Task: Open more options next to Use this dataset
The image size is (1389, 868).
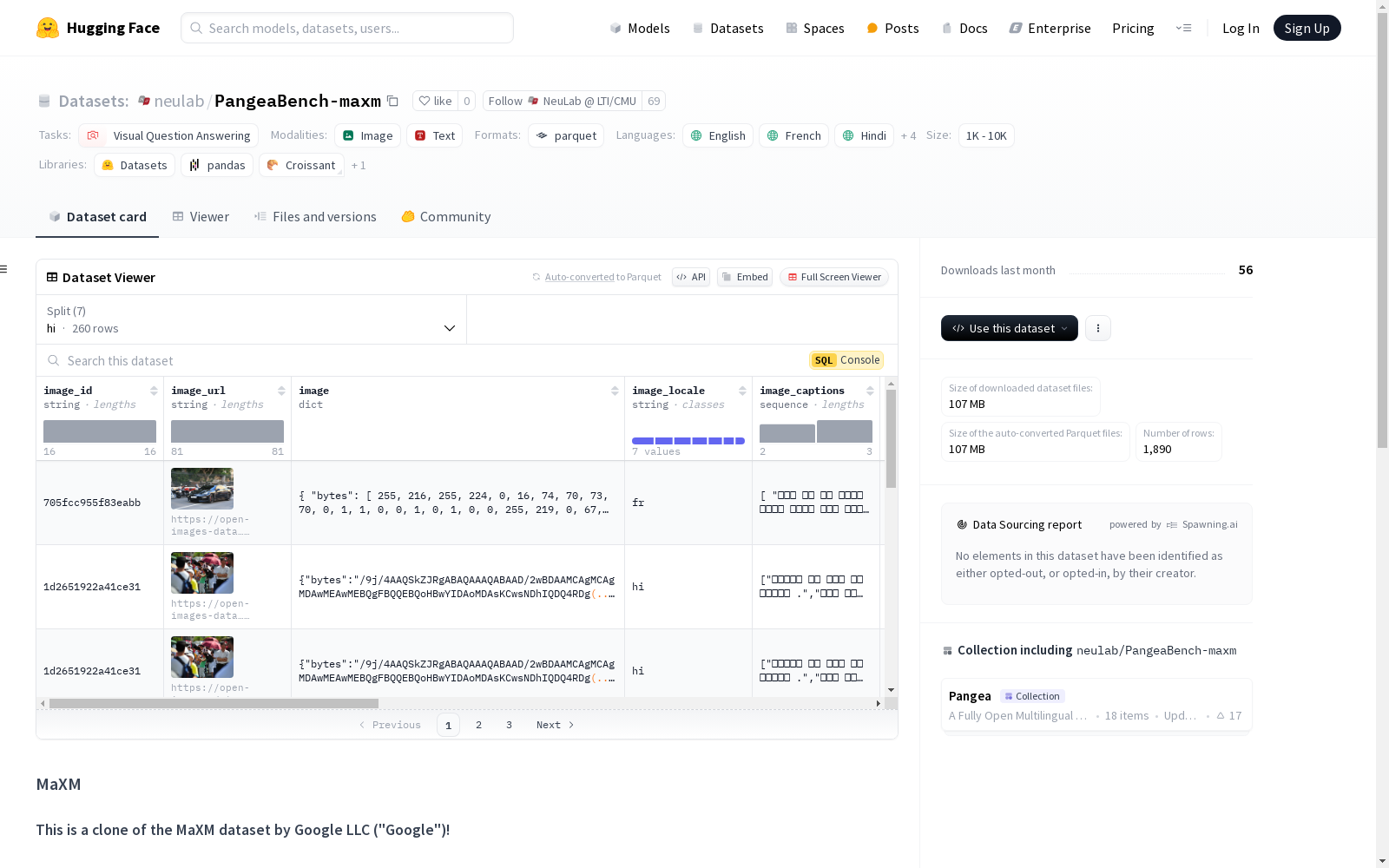Action: (x=1098, y=328)
